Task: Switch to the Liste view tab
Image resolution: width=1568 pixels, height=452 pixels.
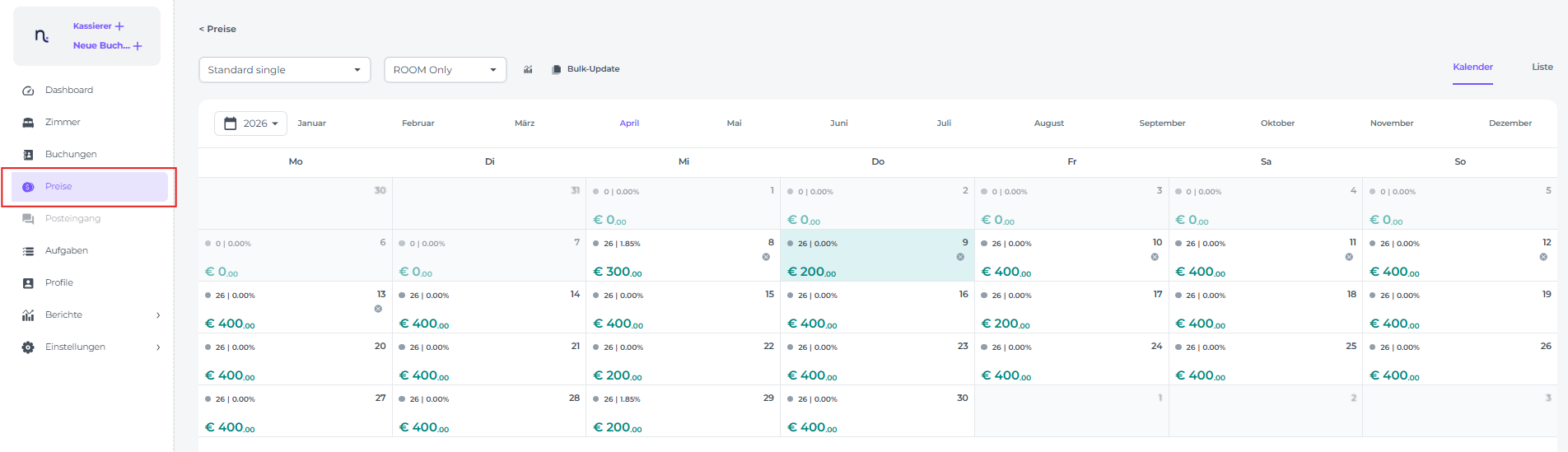Action: (x=1542, y=68)
